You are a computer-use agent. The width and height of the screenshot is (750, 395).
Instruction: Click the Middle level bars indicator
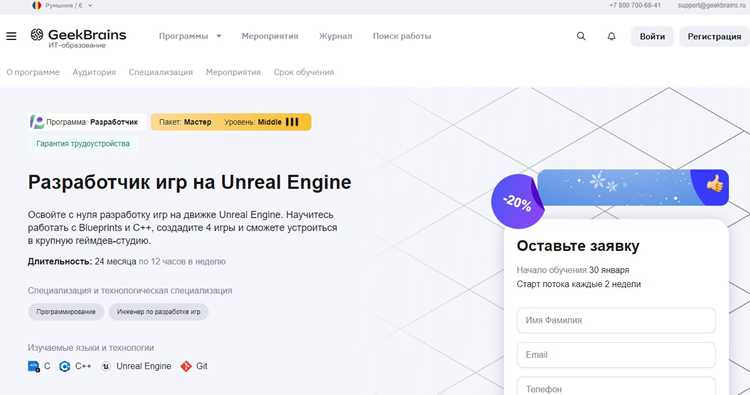(292, 122)
